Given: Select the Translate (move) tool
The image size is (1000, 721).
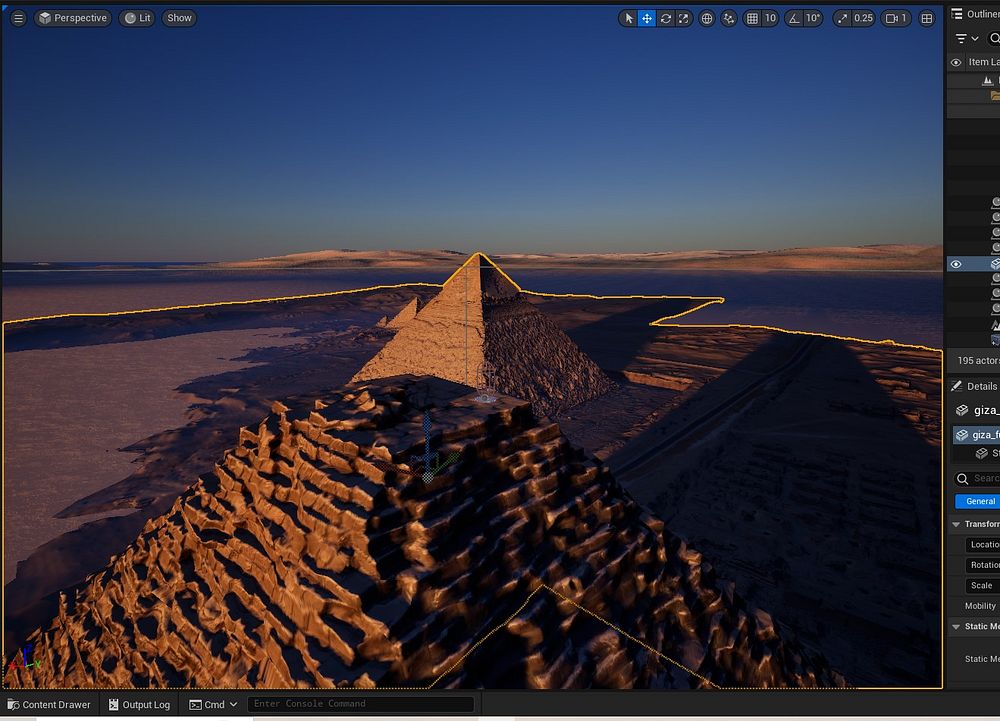Looking at the screenshot, I should 647,18.
